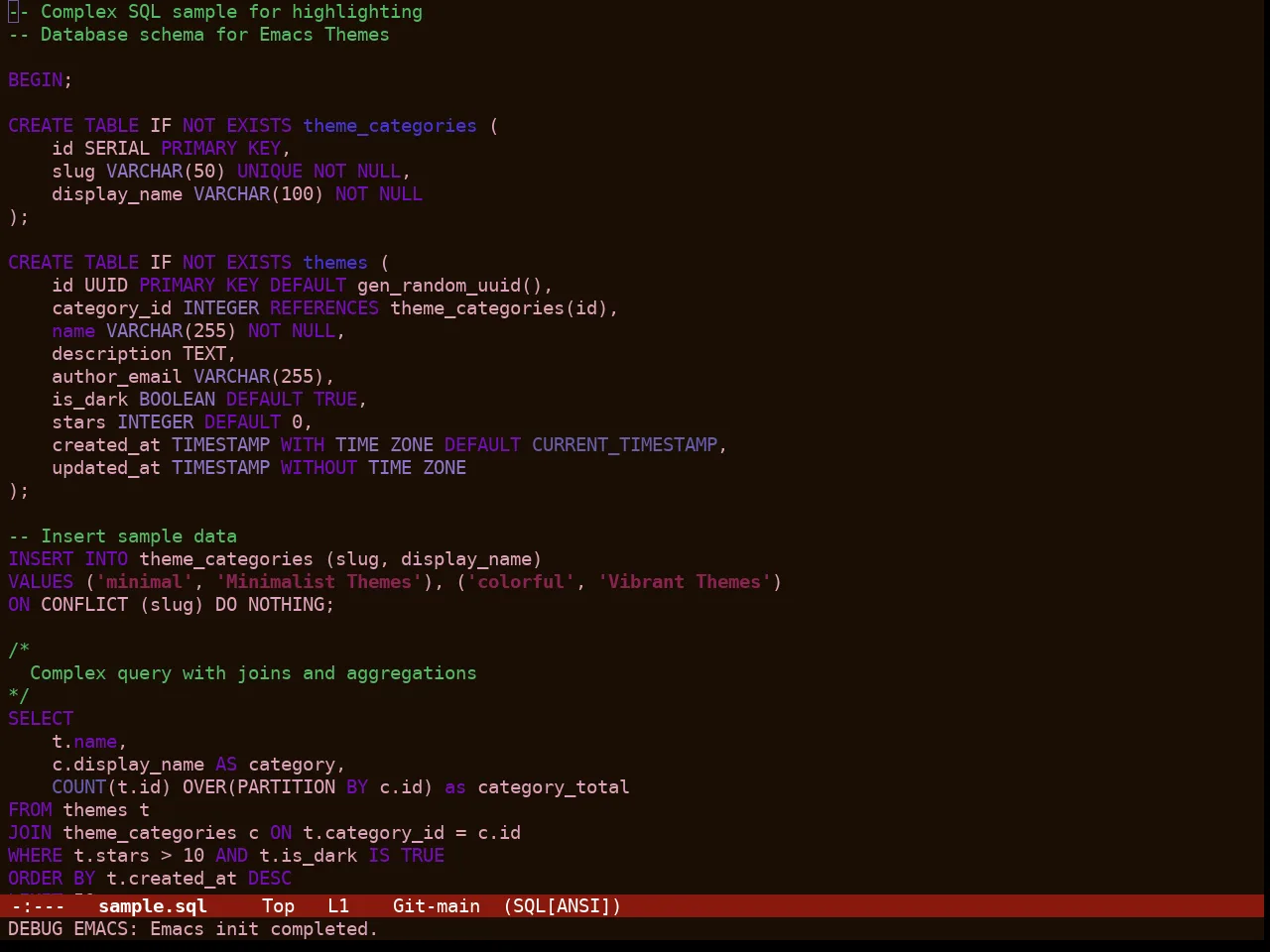Click the REFERENCES keyword
The height and width of the screenshot is (952, 1270).
(324, 307)
